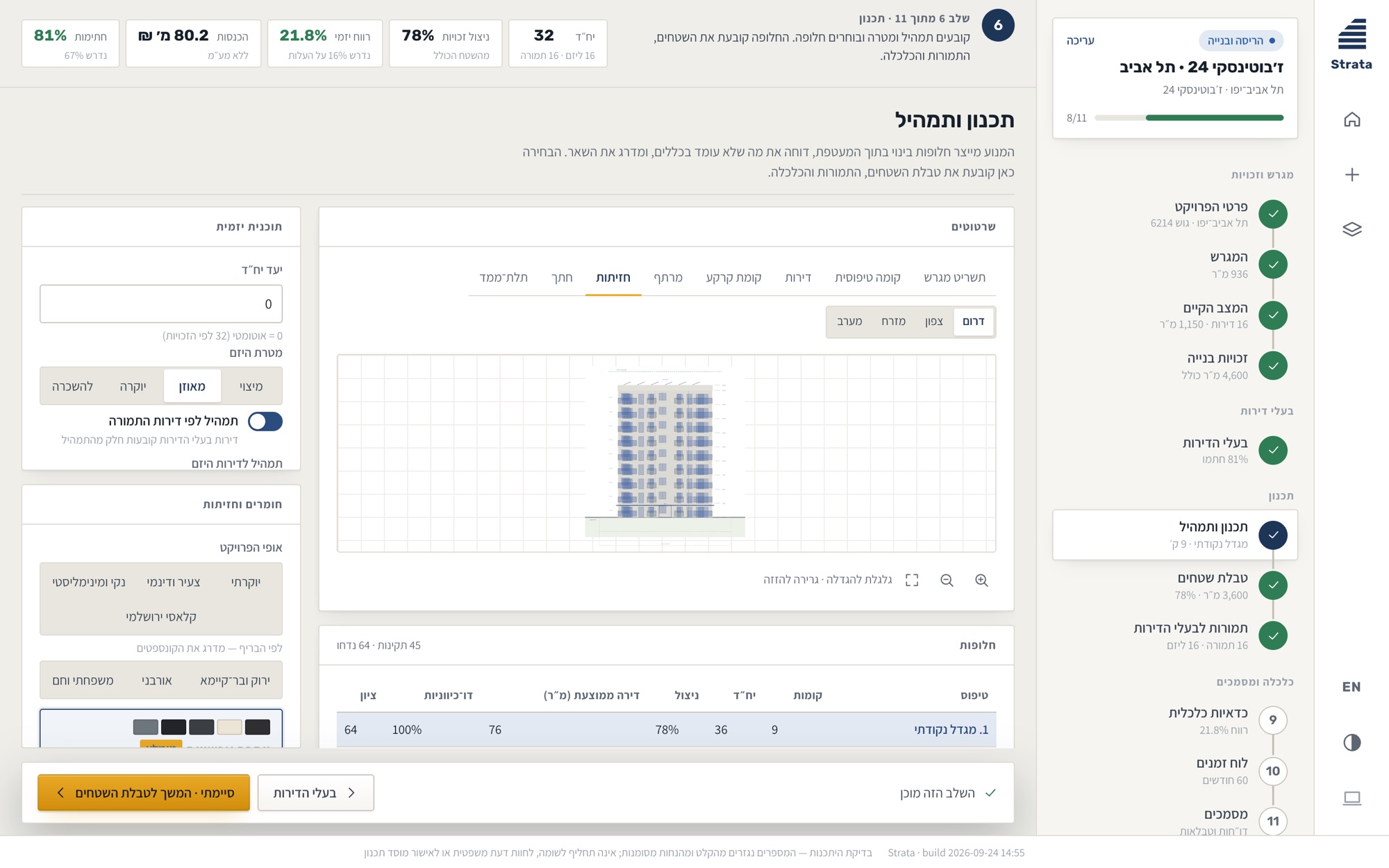Click עריכה edit link
The width and height of the screenshot is (1389, 868).
(1080, 41)
